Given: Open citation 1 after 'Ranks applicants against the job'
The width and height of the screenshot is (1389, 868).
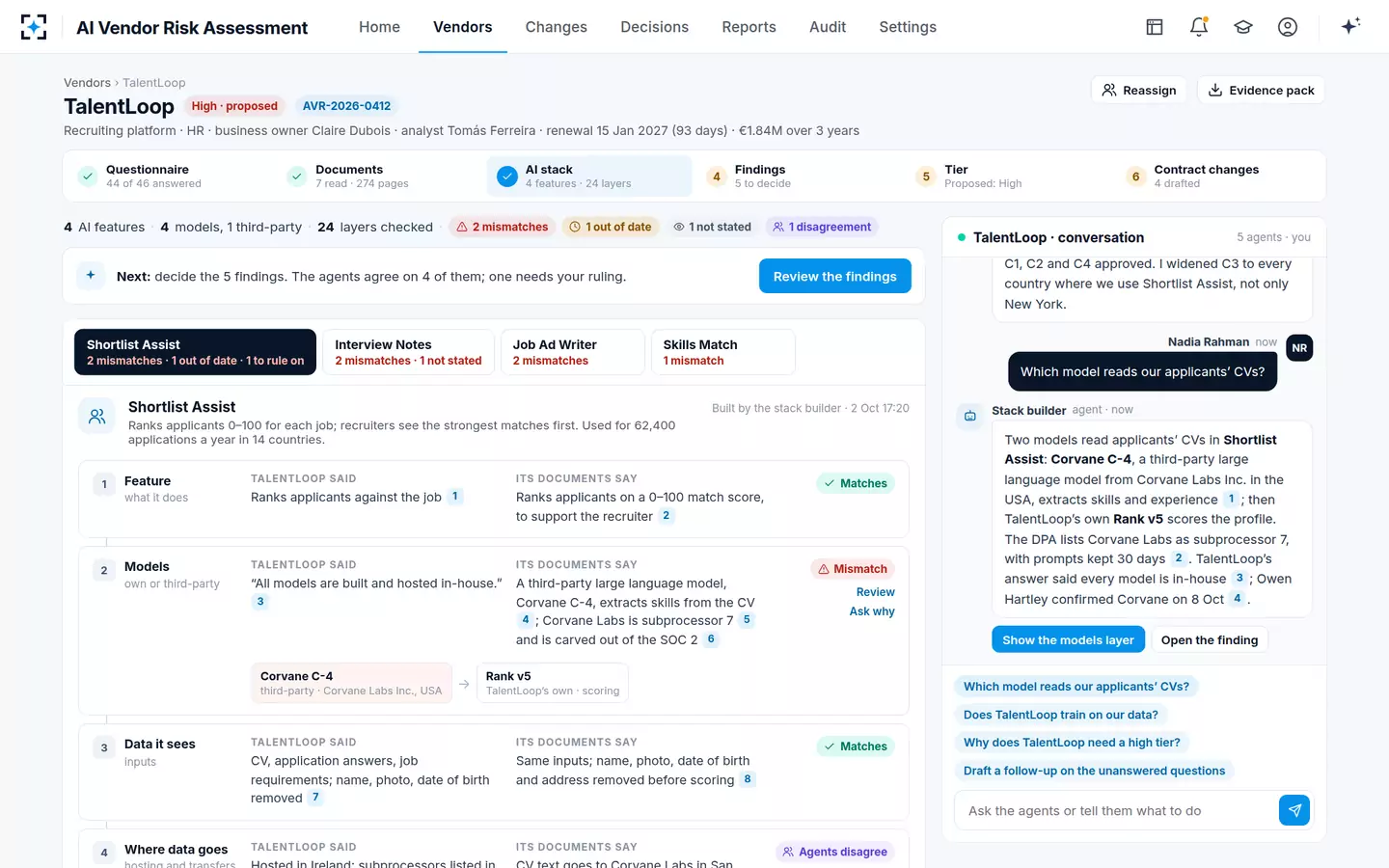Looking at the screenshot, I should tap(455, 497).
